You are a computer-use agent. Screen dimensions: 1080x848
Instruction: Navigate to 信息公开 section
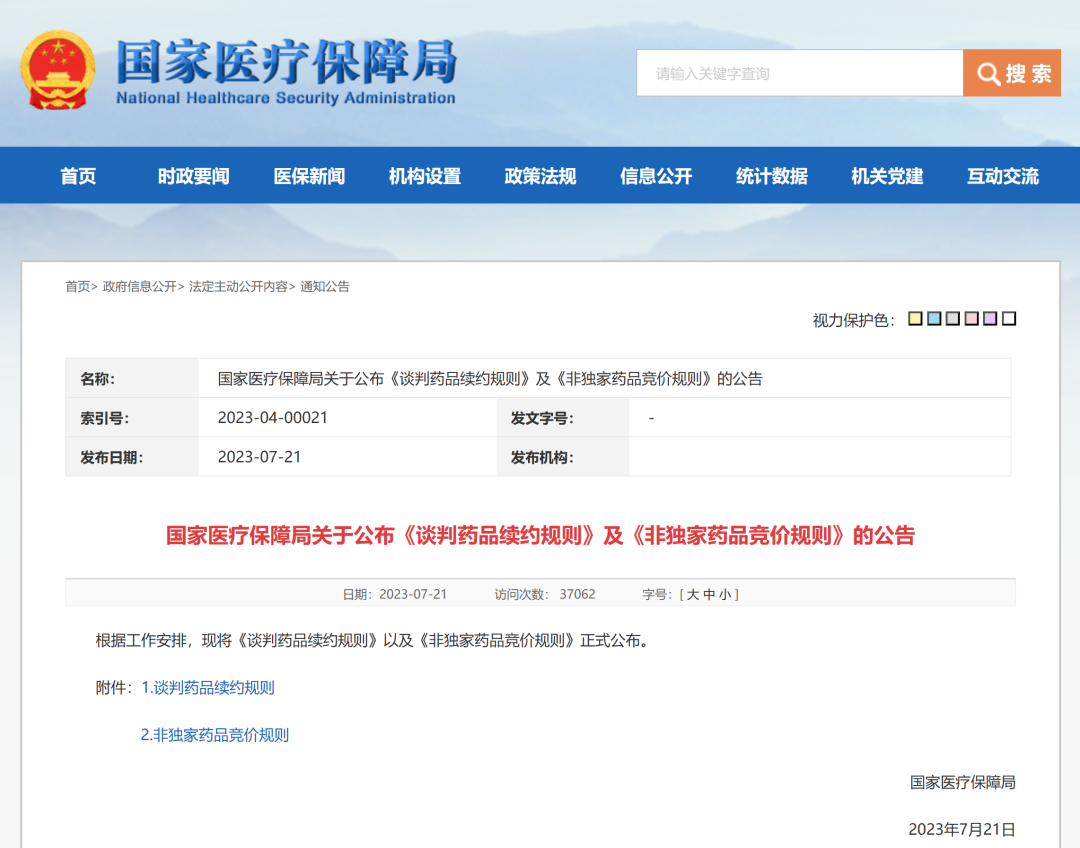pos(656,176)
